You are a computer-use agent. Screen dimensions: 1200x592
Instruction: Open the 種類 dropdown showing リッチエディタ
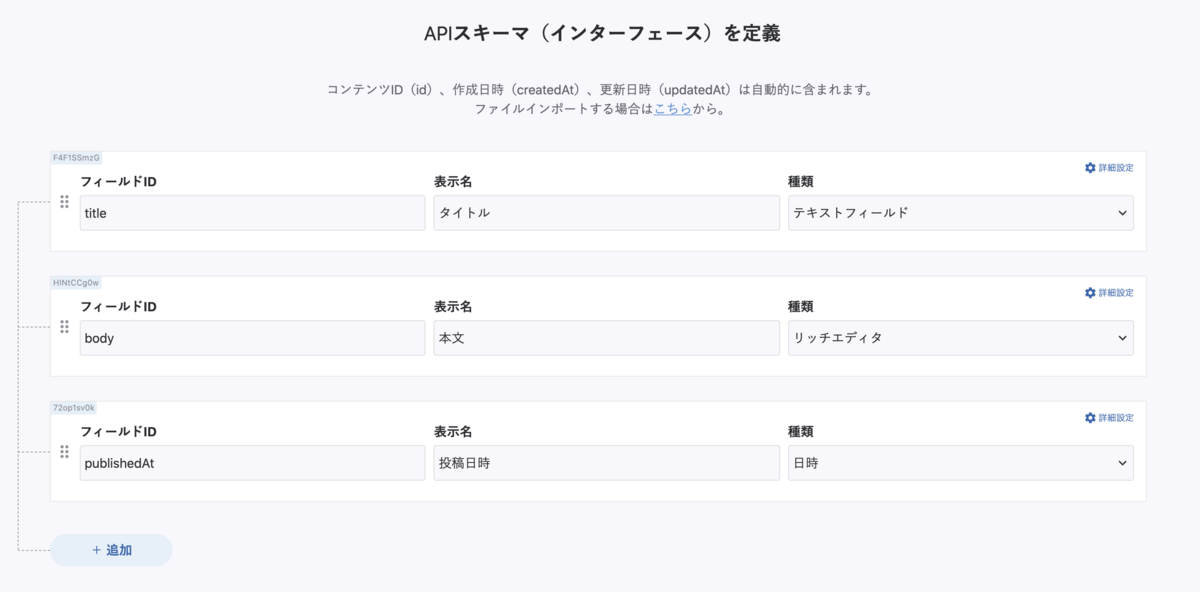(x=960, y=337)
